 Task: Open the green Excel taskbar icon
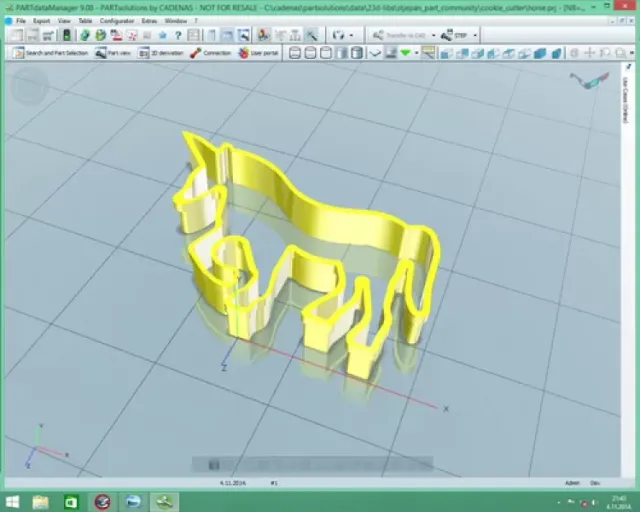pyautogui.click(x=71, y=501)
